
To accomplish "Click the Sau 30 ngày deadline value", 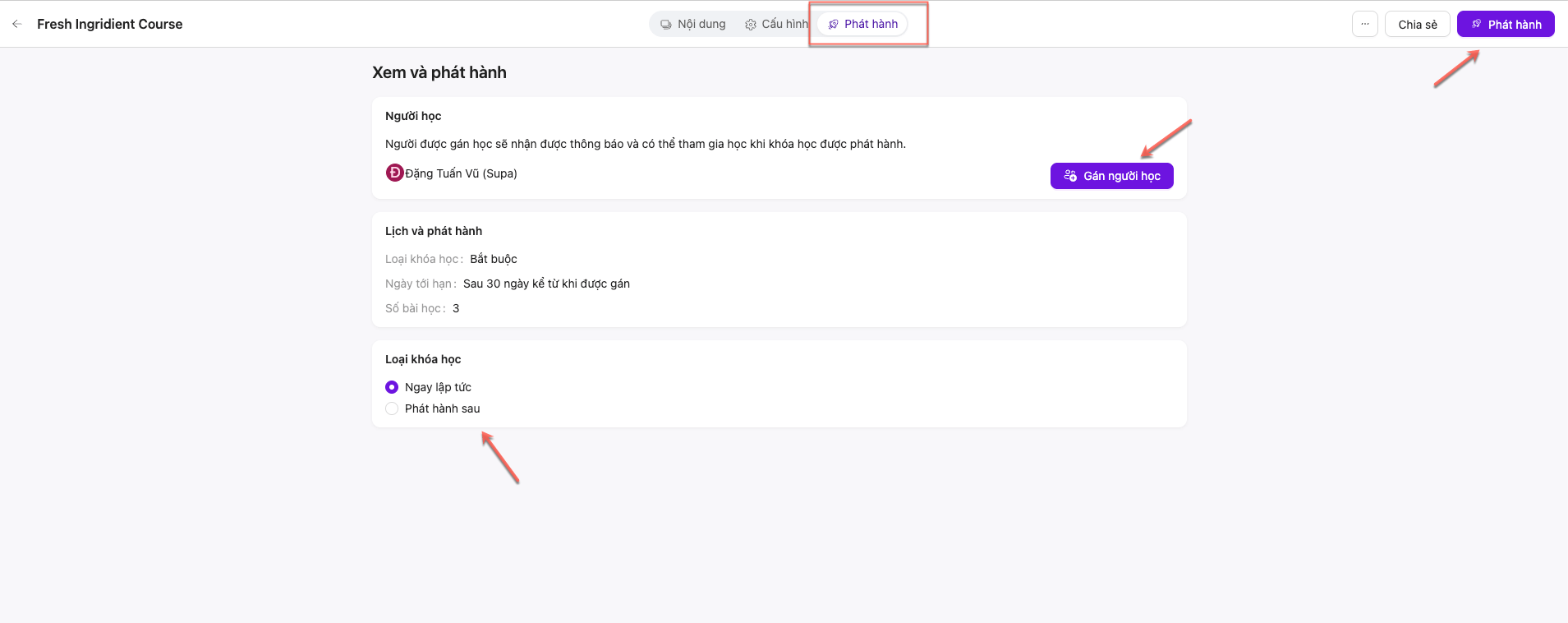I will point(546,284).
